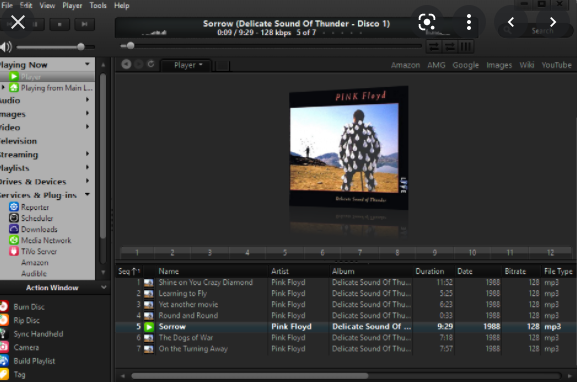Open the Tools menu
Viewport: 577px width, 382px height.
(98, 6)
